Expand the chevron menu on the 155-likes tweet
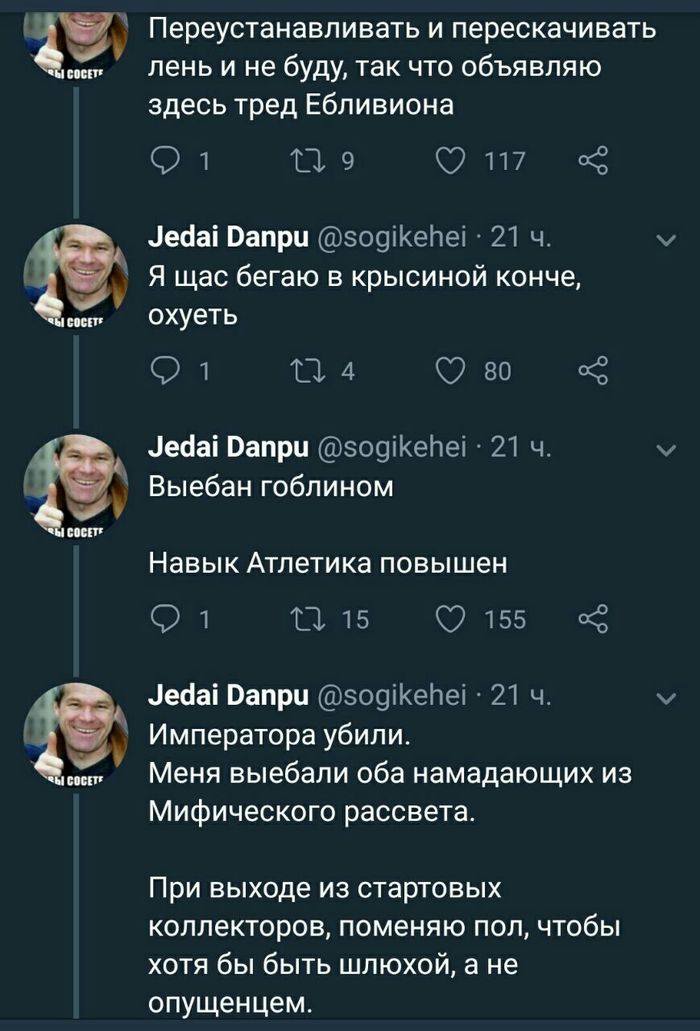700x1031 pixels. coord(665,449)
